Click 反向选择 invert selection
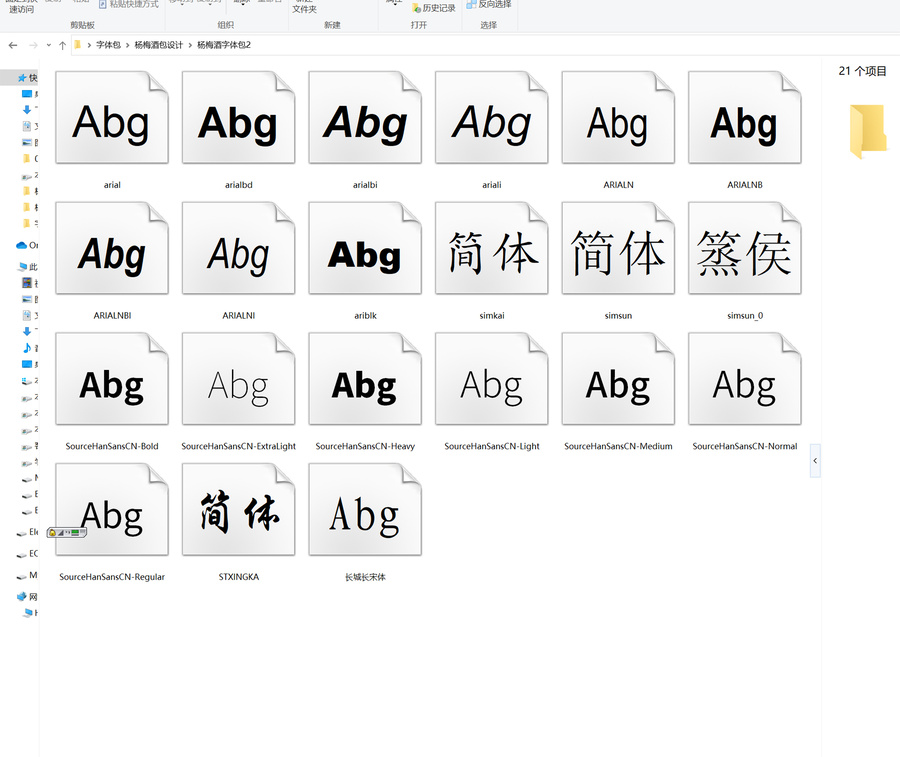The width and height of the screenshot is (900, 757). coord(489,5)
